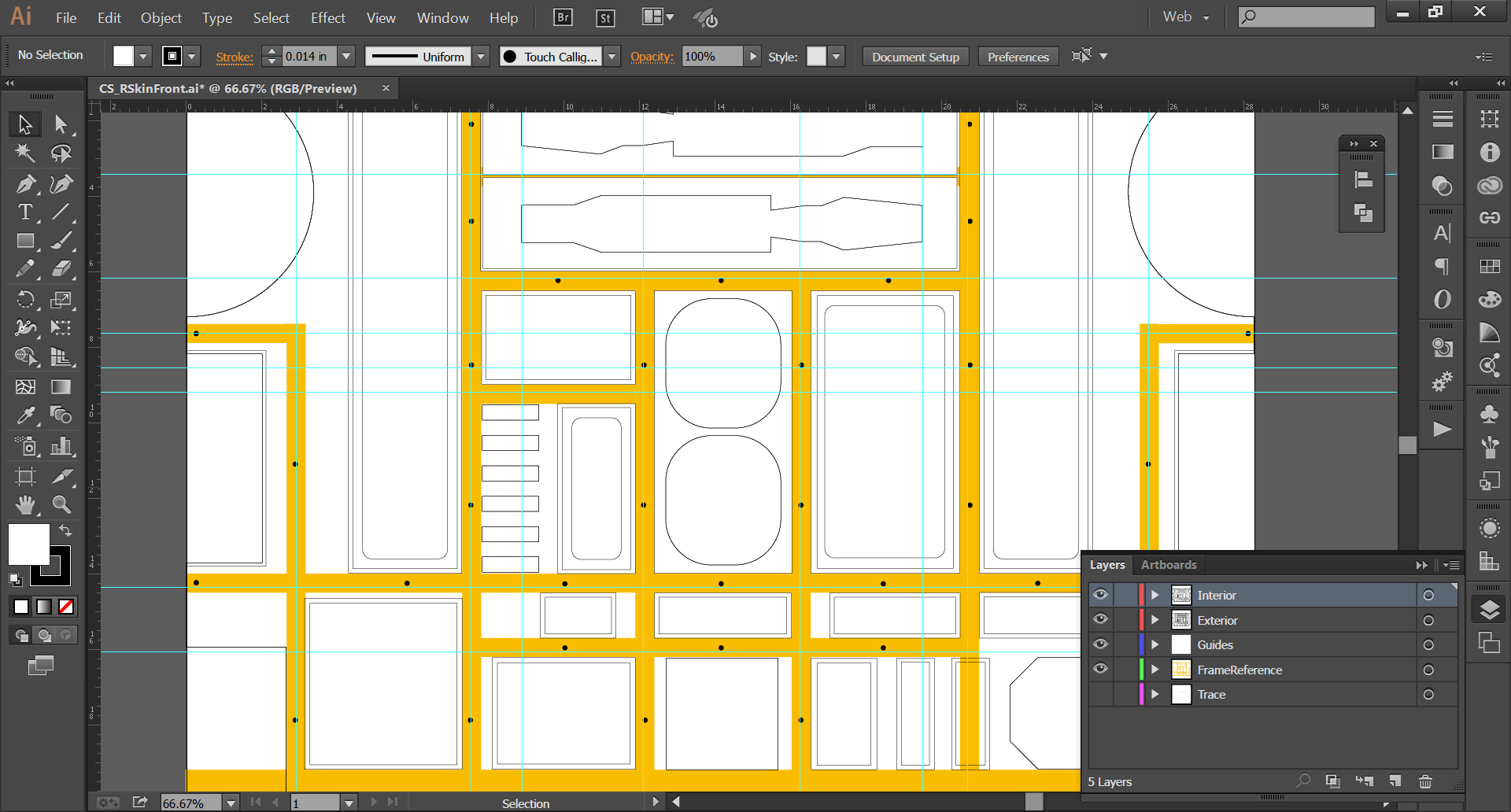Image resolution: width=1511 pixels, height=812 pixels.
Task: Select the Eyedropper tool
Action: pos(25,415)
